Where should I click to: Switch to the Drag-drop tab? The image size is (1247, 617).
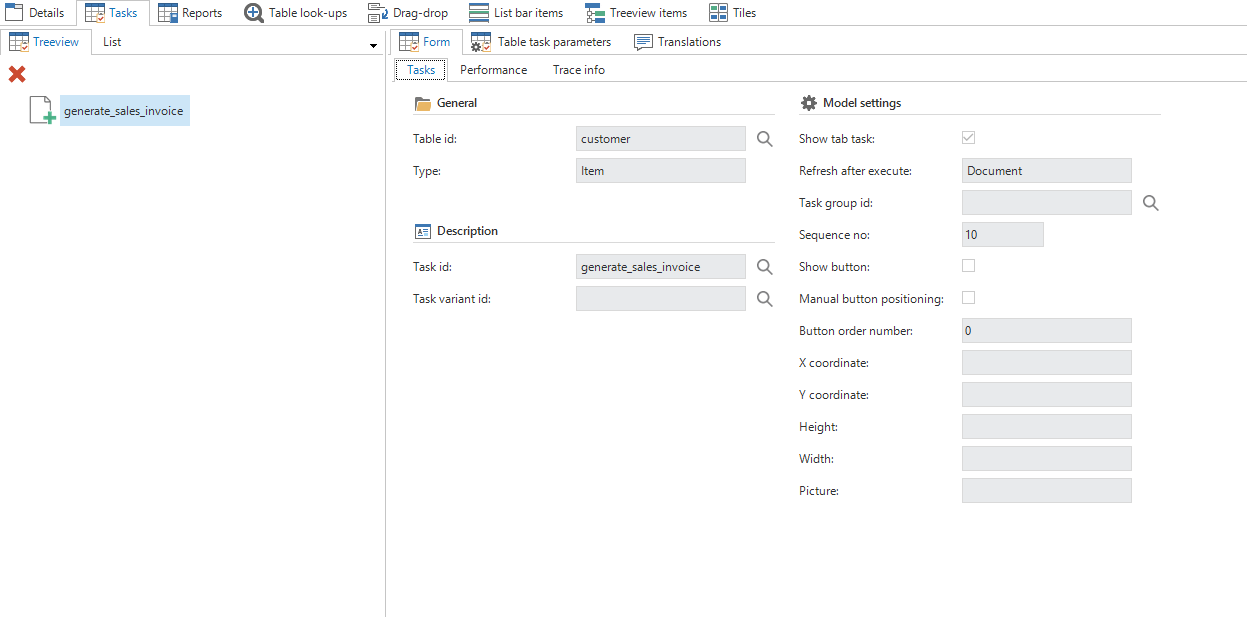click(x=408, y=13)
